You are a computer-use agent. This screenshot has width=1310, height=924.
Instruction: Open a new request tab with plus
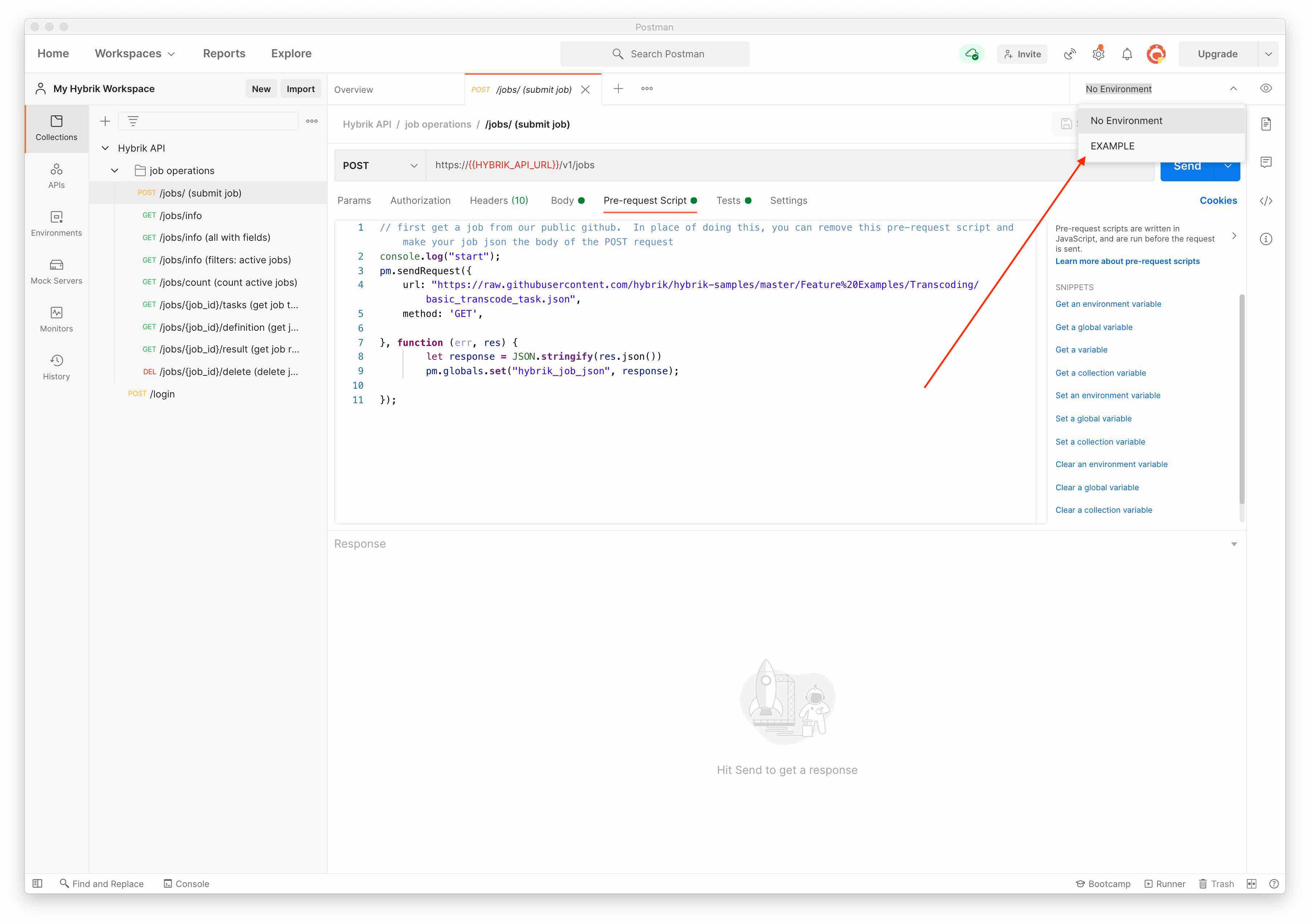[618, 88]
